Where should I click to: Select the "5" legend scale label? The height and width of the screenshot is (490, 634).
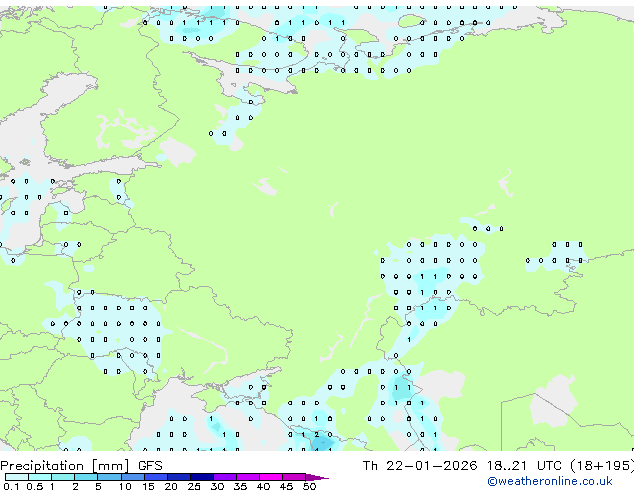point(98,486)
